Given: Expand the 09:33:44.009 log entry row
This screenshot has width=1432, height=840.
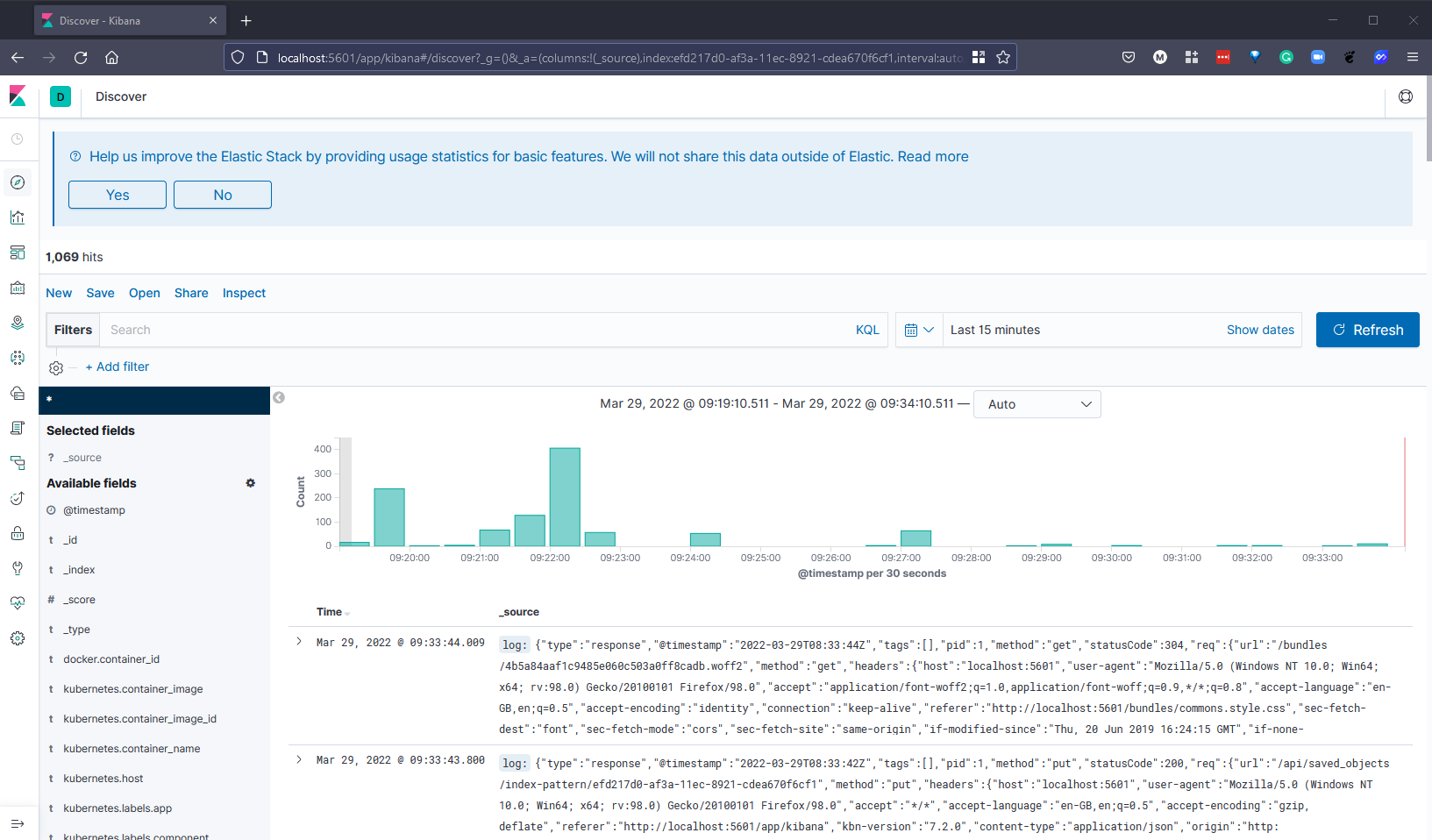Looking at the screenshot, I should coord(299,642).
